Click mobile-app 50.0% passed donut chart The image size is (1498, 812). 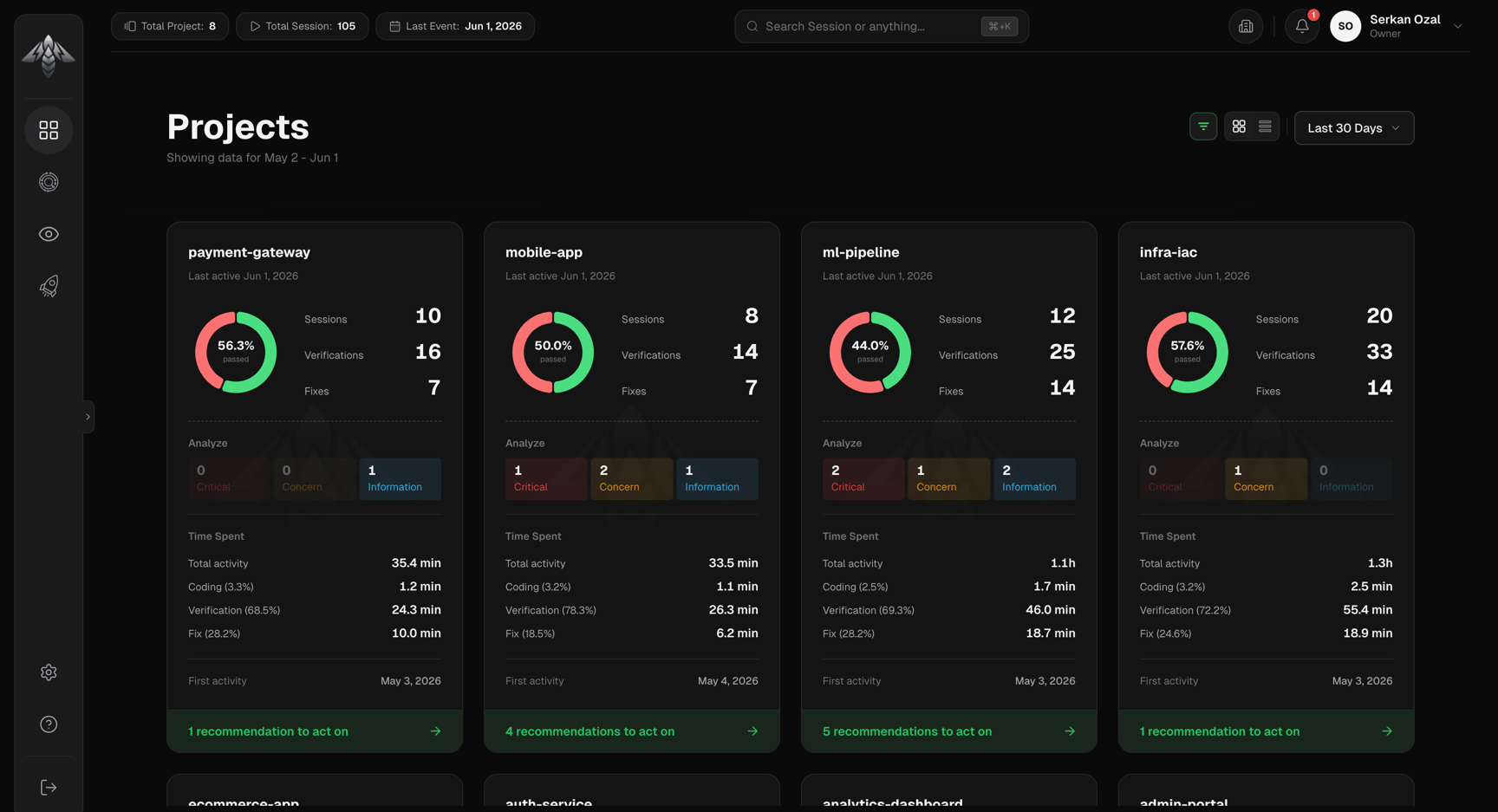pyautogui.click(x=553, y=353)
